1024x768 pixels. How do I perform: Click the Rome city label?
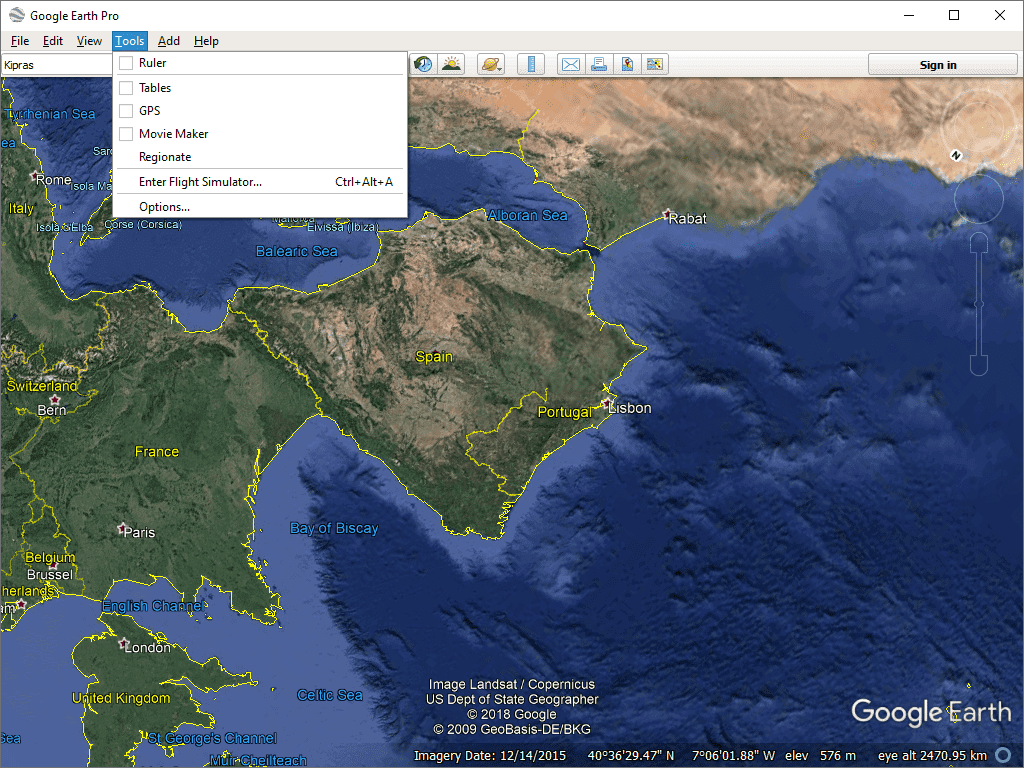(x=54, y=180)
